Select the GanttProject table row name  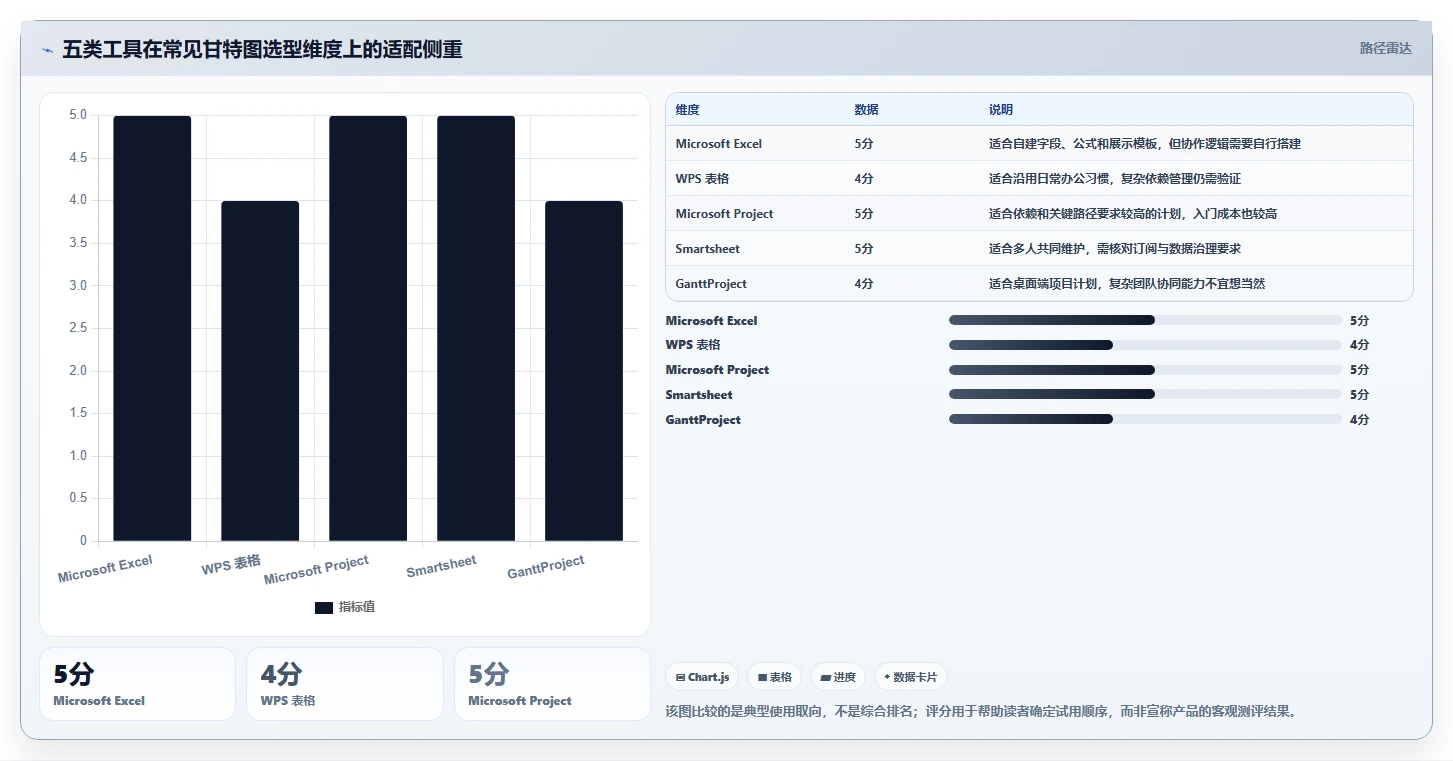point(711,284)
